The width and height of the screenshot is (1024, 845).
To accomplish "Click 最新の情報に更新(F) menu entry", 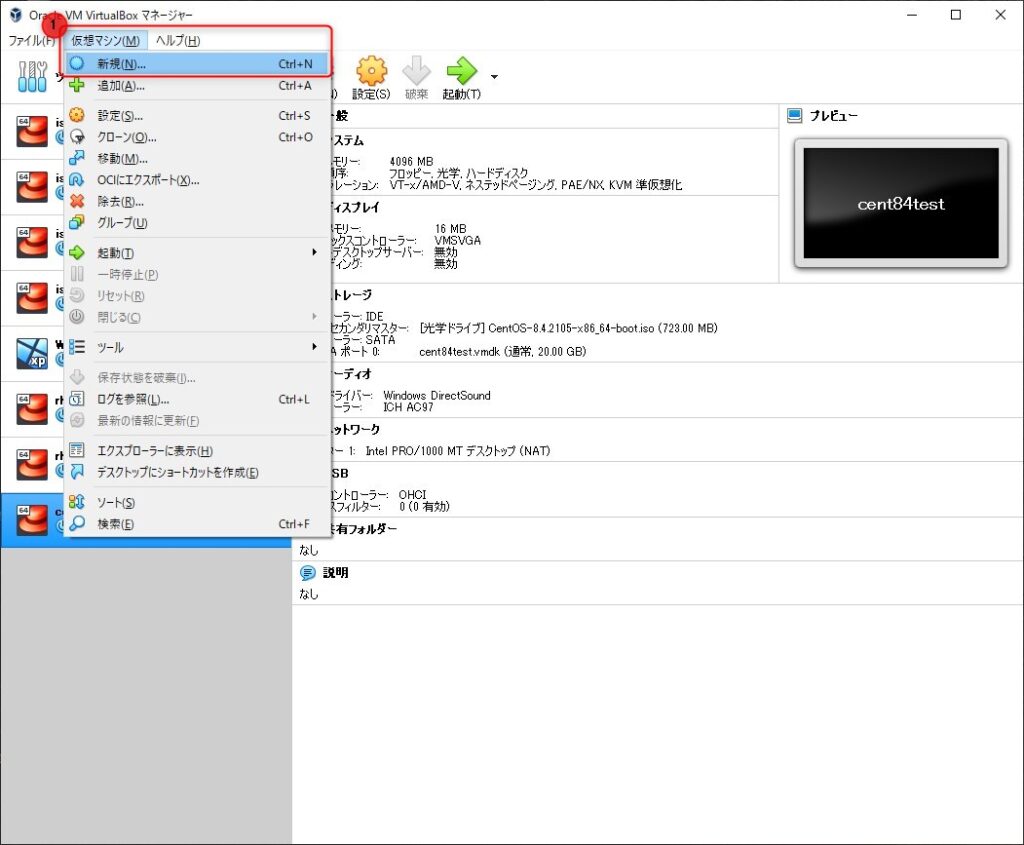I will [x=196, y=421].
